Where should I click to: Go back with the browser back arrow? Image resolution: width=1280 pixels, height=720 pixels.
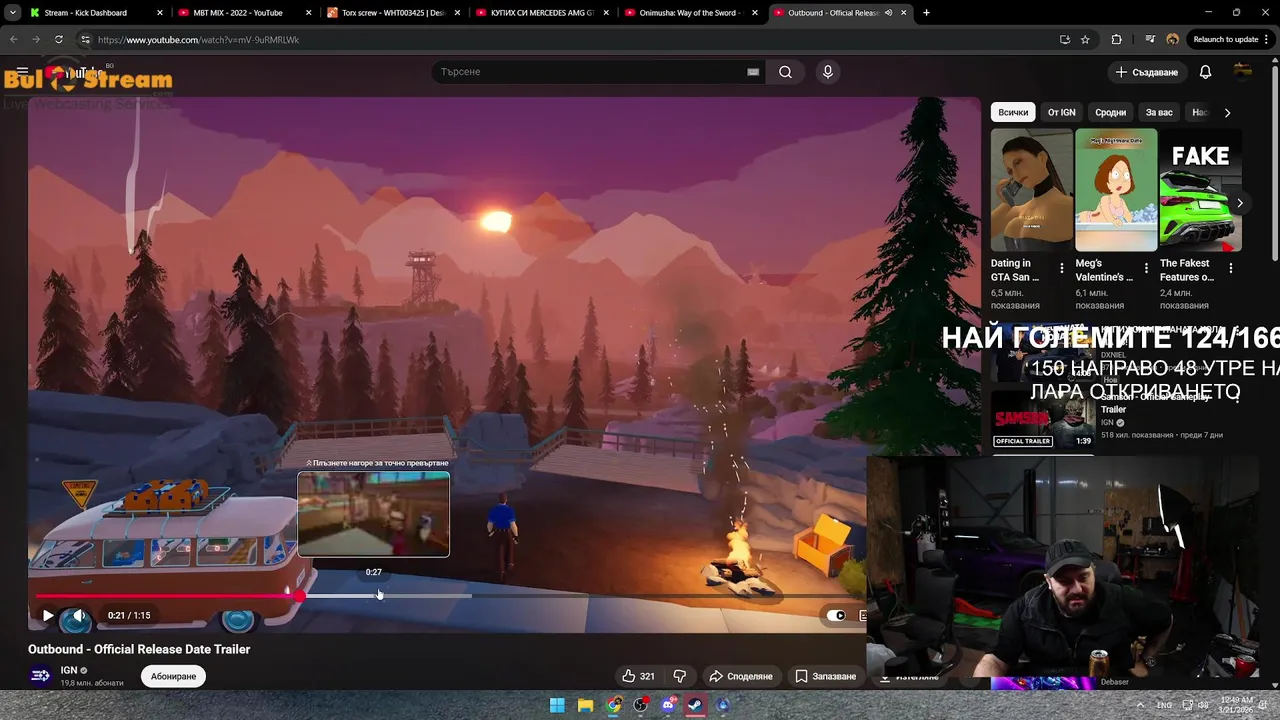coord(13,39)
